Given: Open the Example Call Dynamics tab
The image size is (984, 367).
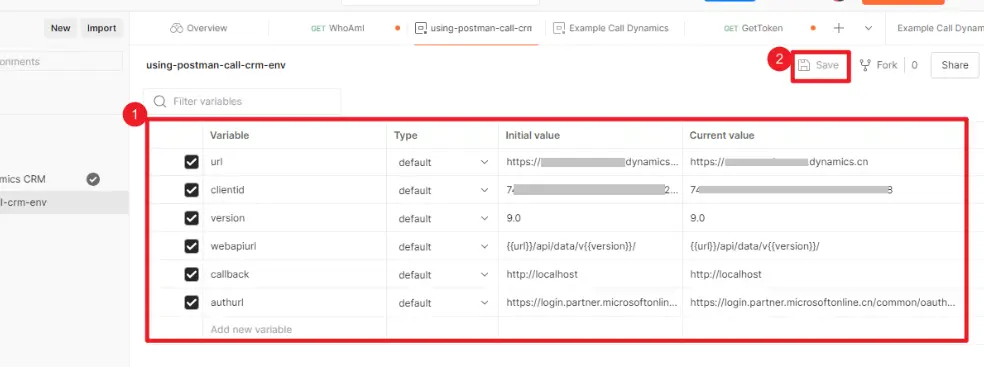Looking at the screenshot, I should pyautogui.click(x=612, y=28).
